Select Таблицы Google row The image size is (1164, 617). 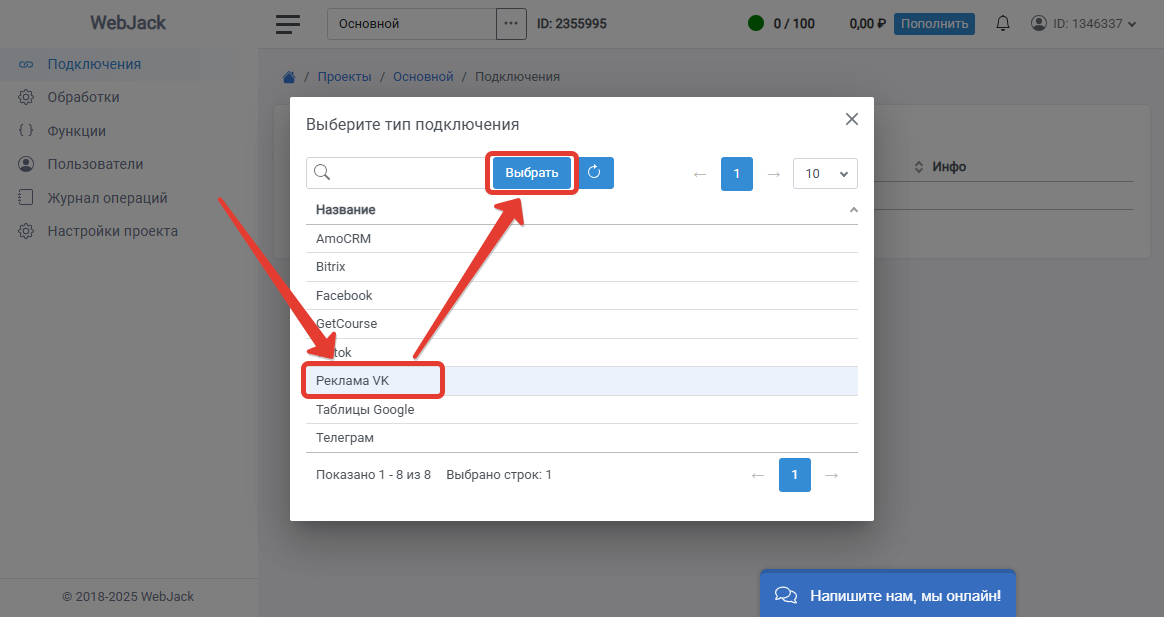582,409
